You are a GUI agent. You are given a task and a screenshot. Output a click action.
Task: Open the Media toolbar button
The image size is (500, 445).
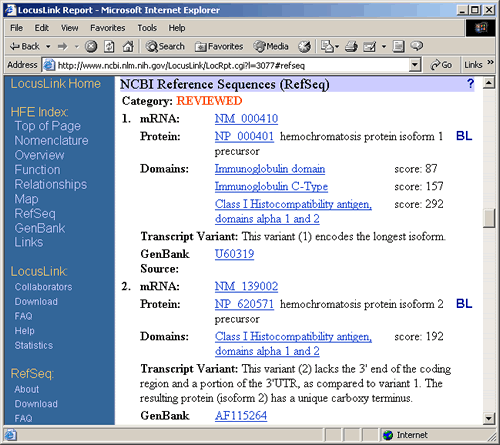(x=270, y=46)
